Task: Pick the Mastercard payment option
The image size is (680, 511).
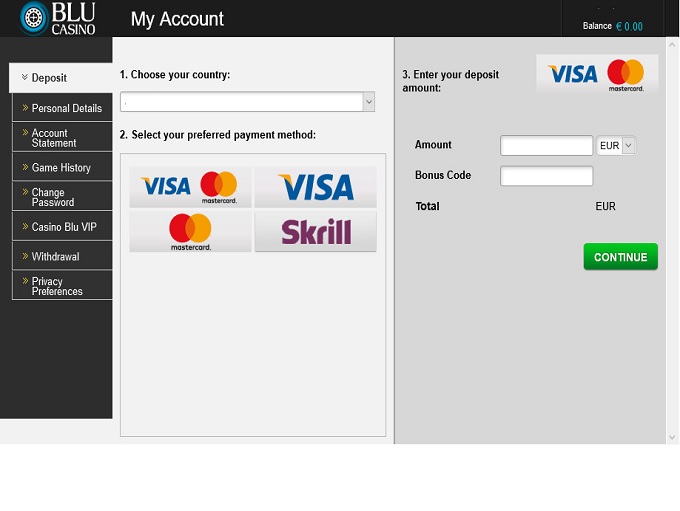Action: (190, 231)
